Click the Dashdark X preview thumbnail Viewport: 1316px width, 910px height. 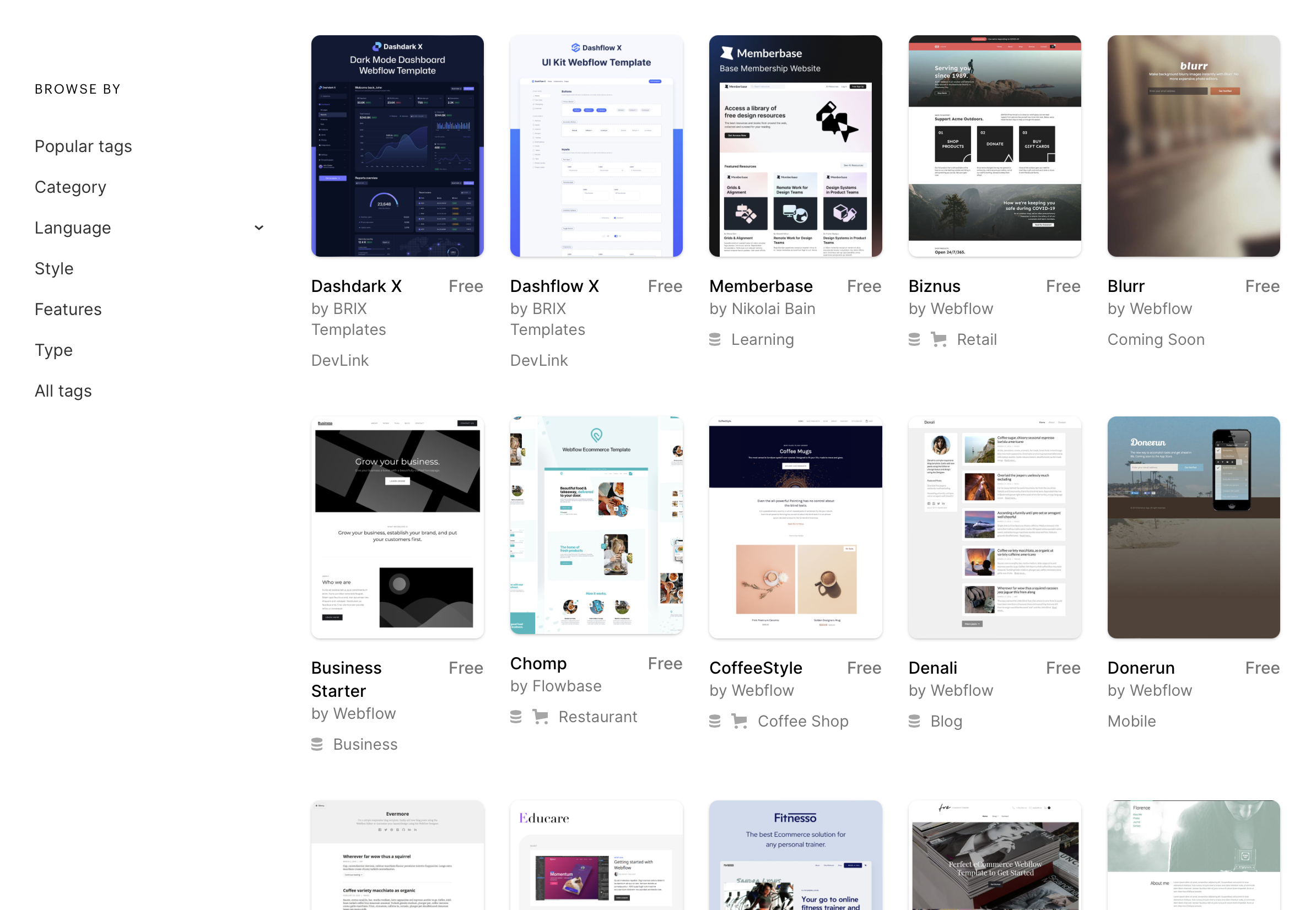(x=397, y=146)
